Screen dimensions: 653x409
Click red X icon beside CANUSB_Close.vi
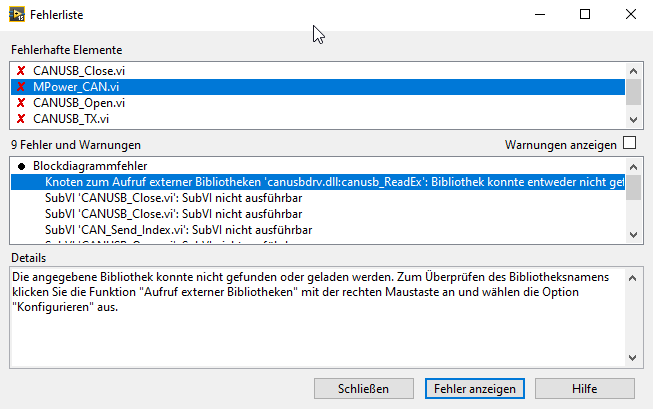tap(20, 71)
